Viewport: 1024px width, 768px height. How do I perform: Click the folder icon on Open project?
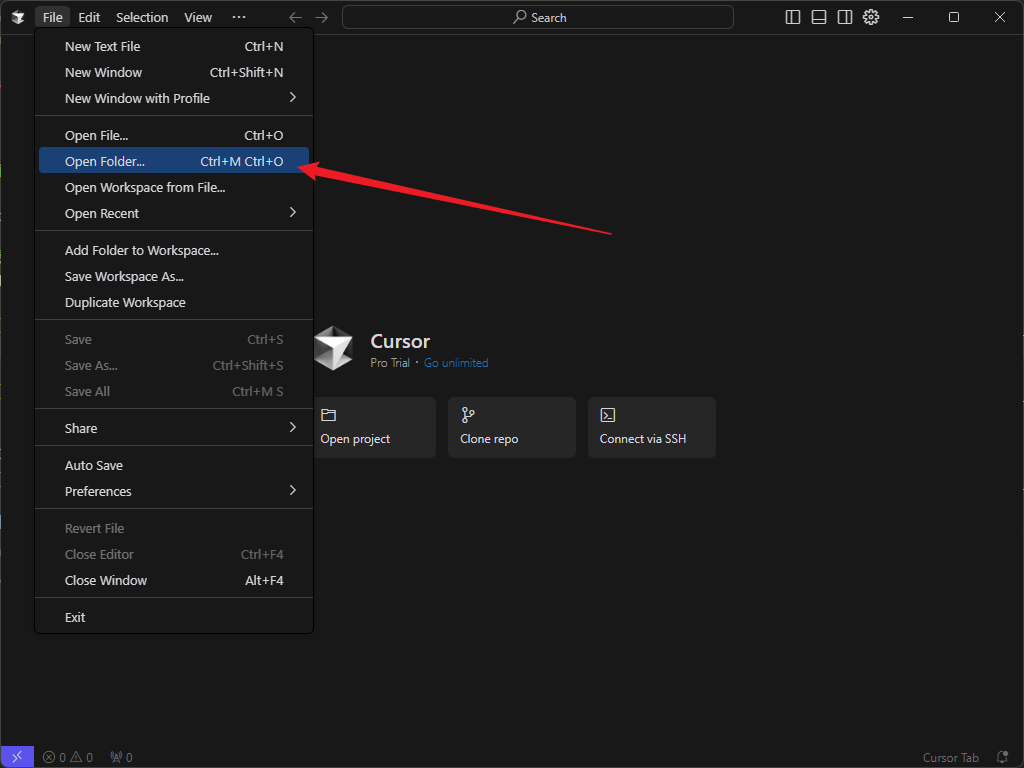[x=328, y=415]
